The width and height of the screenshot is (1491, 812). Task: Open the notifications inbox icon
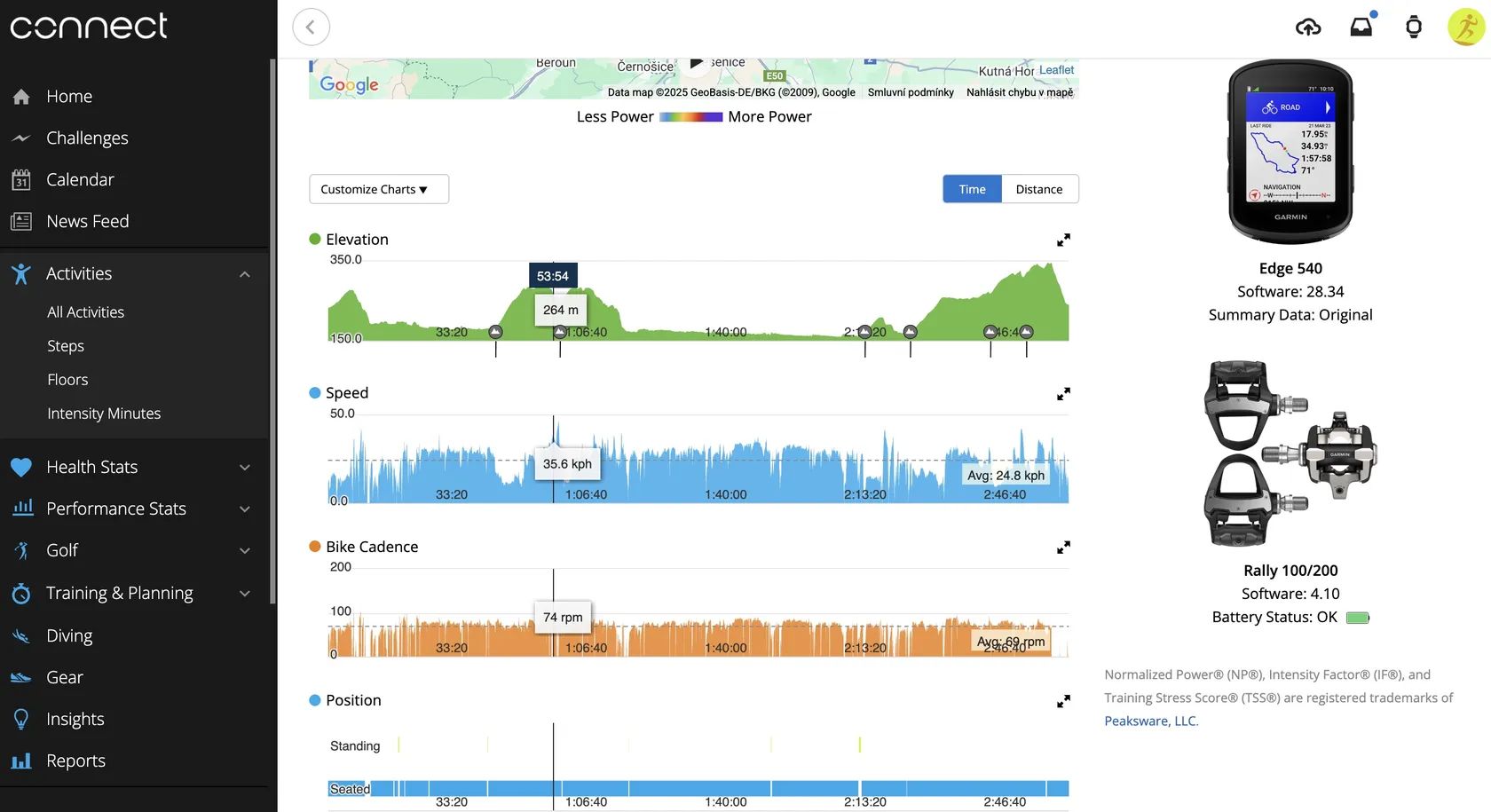tap(1361, 28)
